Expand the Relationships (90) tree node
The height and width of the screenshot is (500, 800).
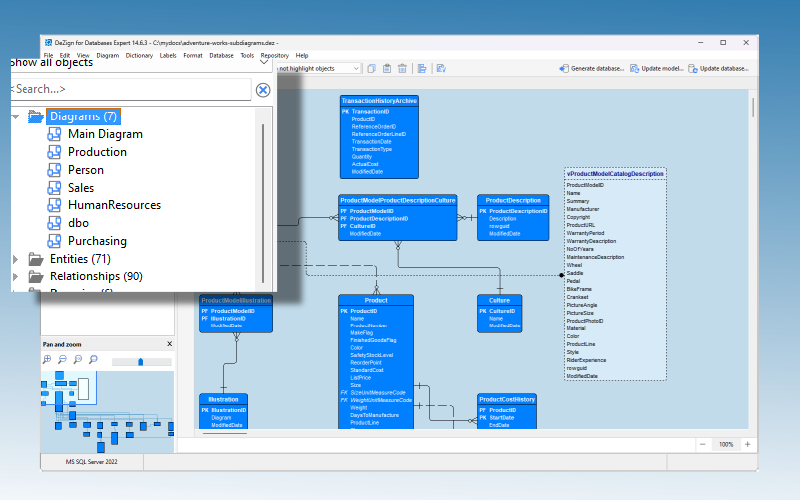point(15,277)
